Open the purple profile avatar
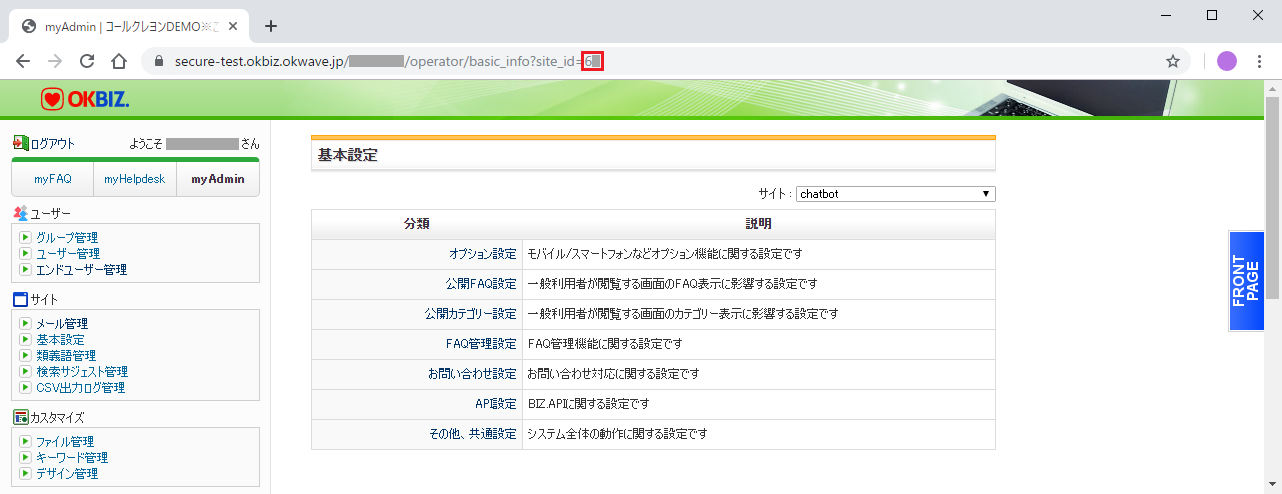 point(1227,61)
